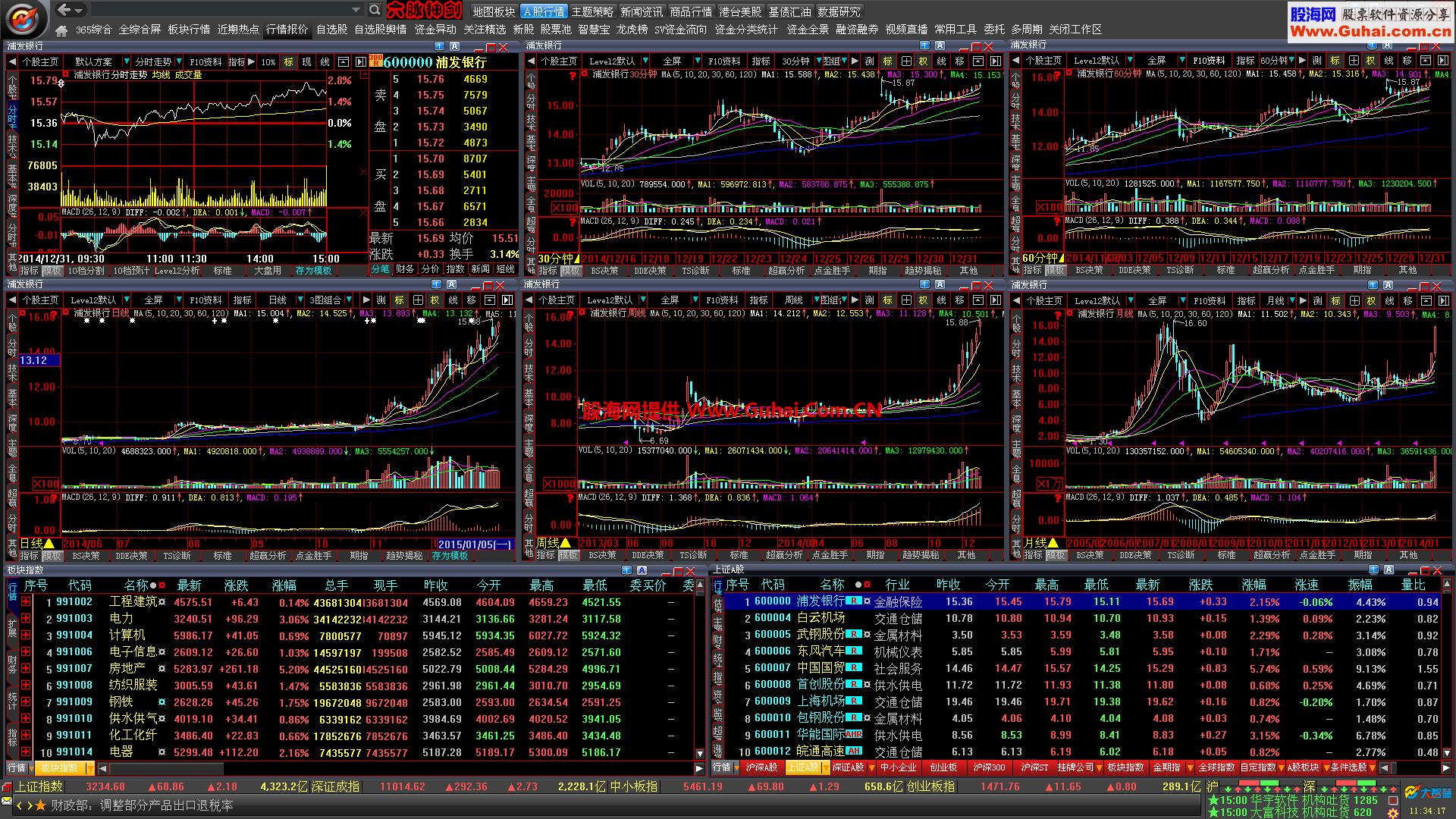Click the yellow triangle next to 周线 label
The image size is (1456, 819).
tap(565, 543)
